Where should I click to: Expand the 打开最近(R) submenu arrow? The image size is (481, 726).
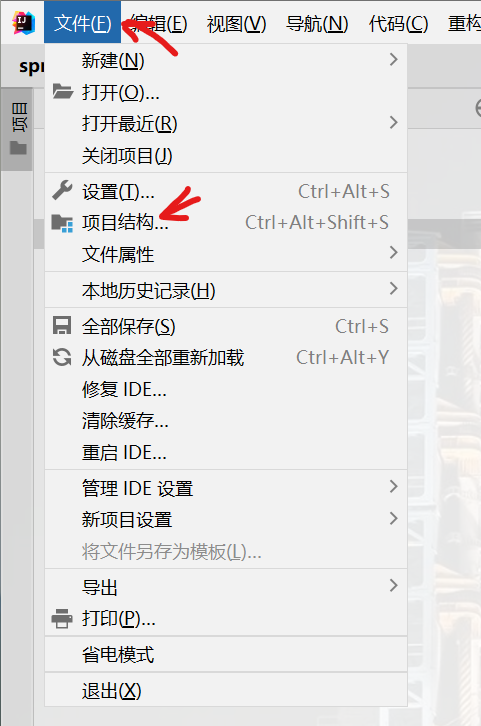[x=394, y=122]
